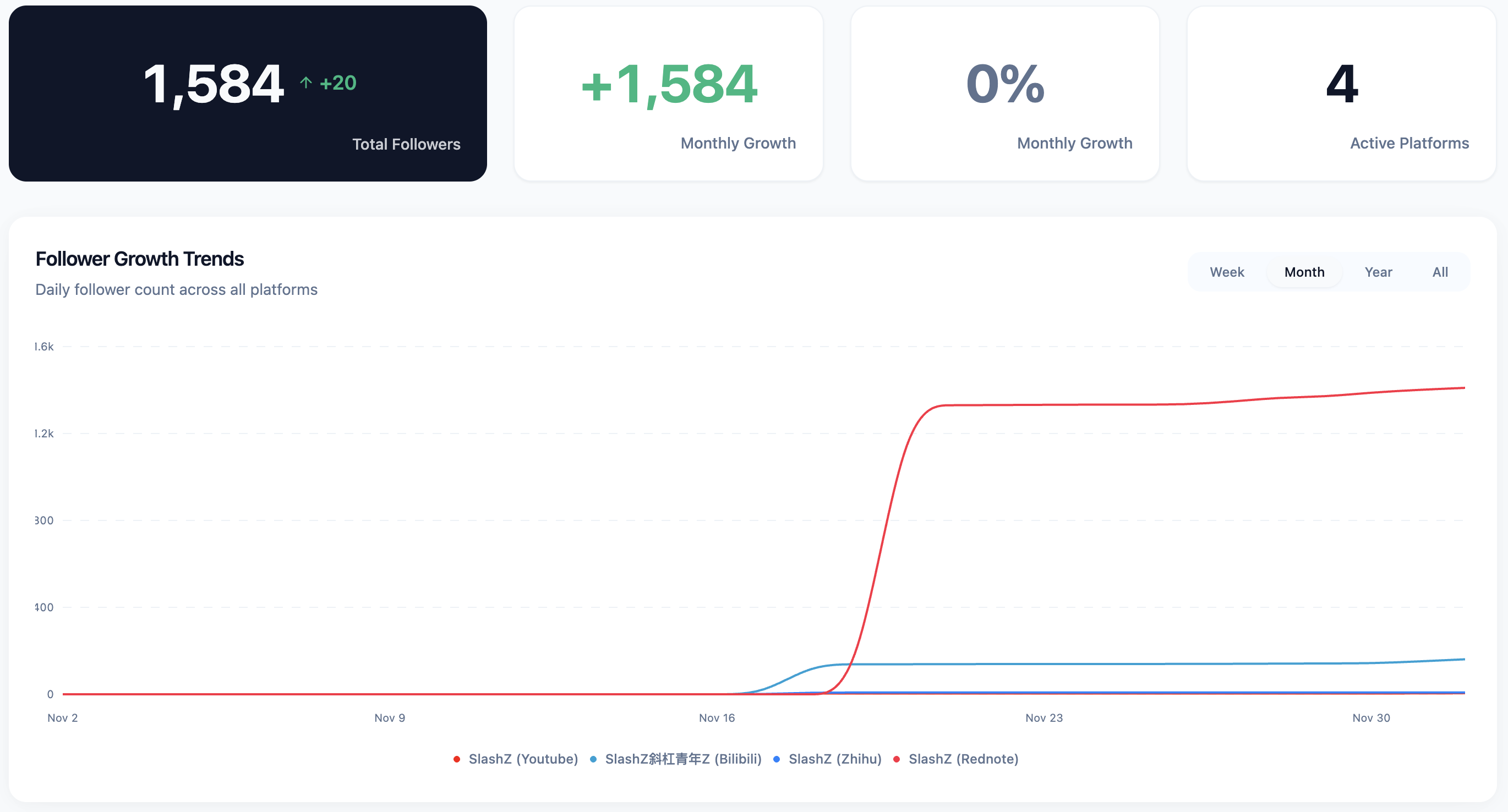Show All time range data

click(x=1440, y=272)
